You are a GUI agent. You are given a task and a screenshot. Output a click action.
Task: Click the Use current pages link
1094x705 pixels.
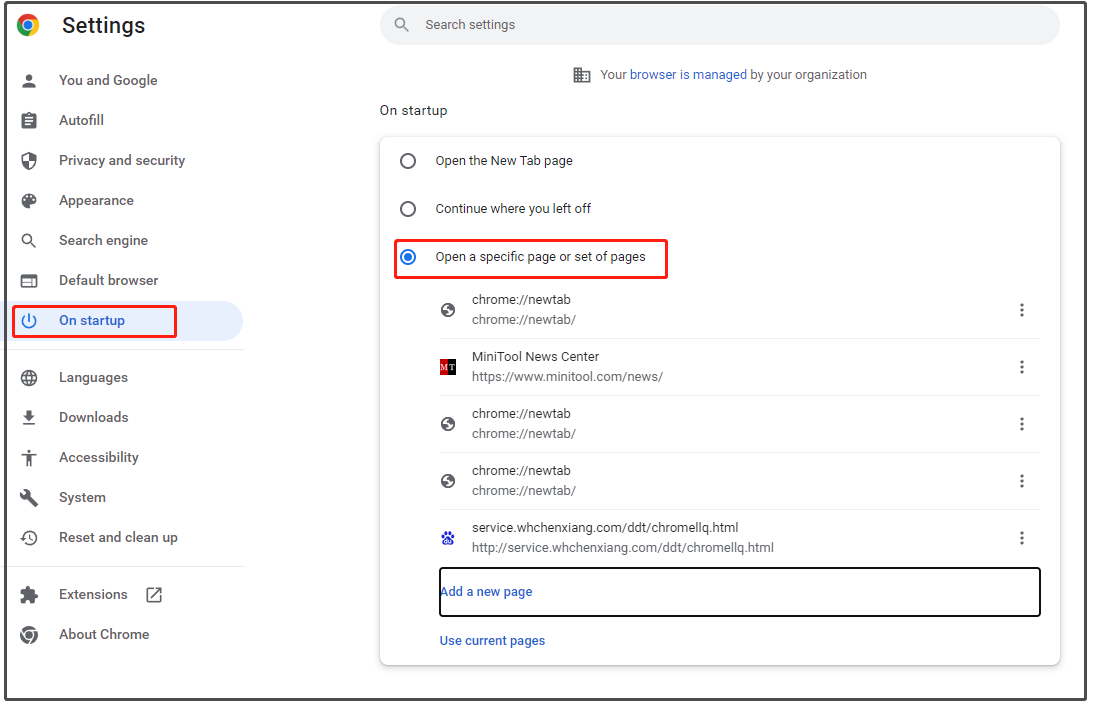[492, 641]
